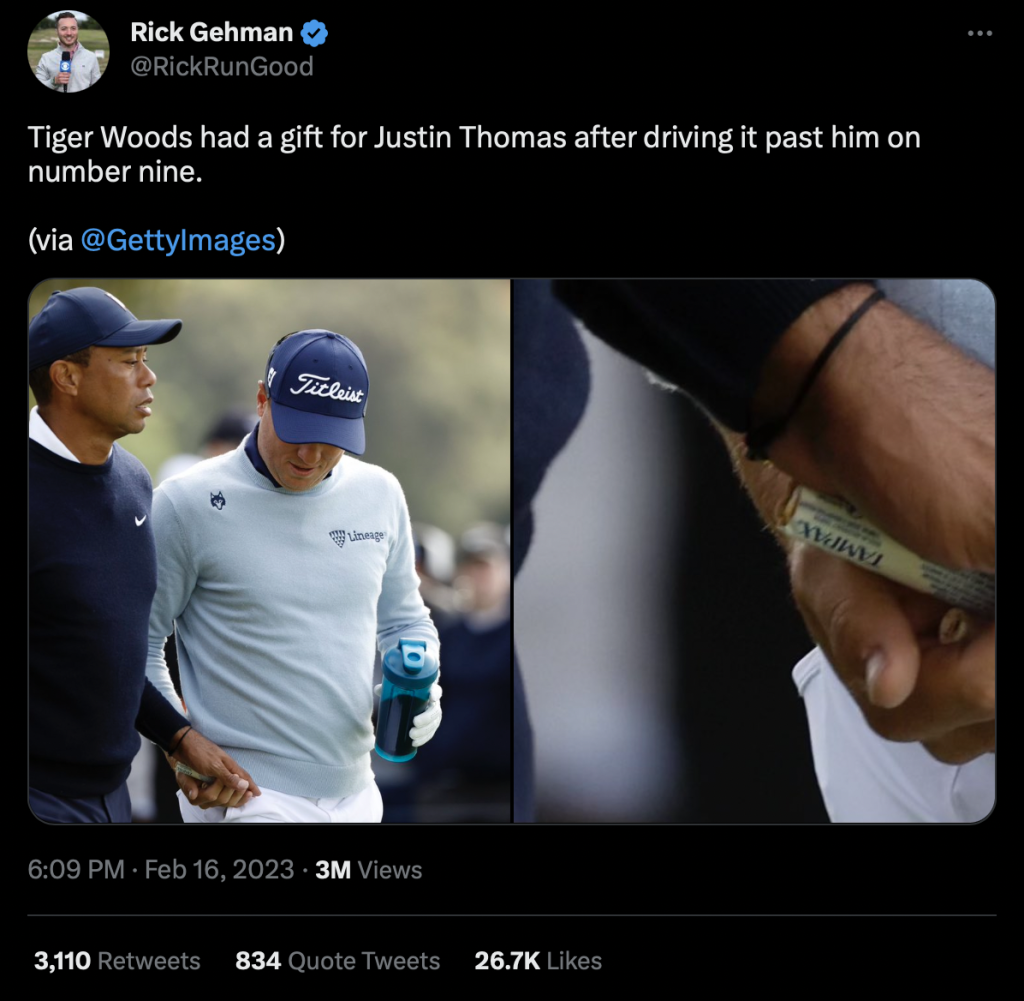Click the '(via' text before the mention
This screenshot has width=1024, height=1001.
click(50, 240)
